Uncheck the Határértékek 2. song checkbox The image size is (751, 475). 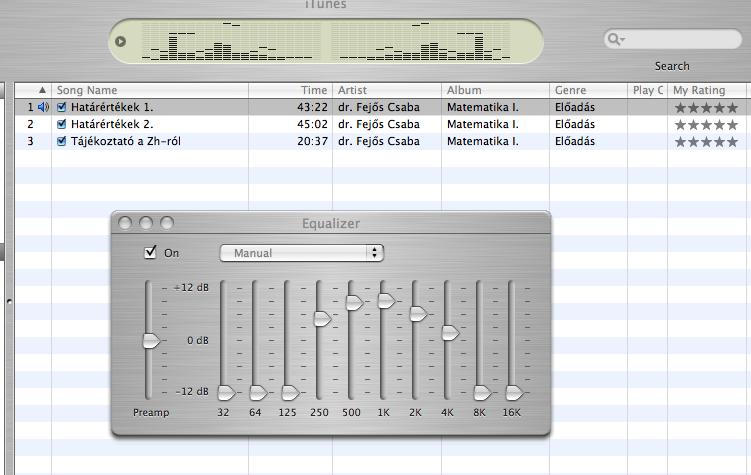(x=61, y=124)
